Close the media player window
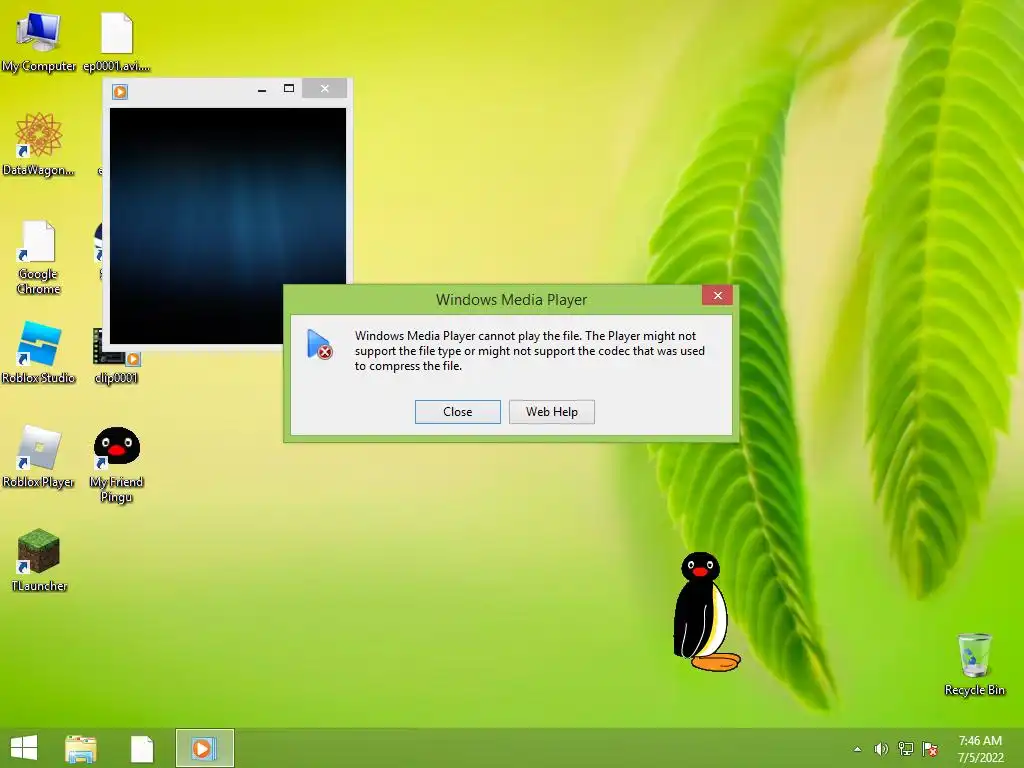The height and width of the screenshot is (768, 1024). 325,89
